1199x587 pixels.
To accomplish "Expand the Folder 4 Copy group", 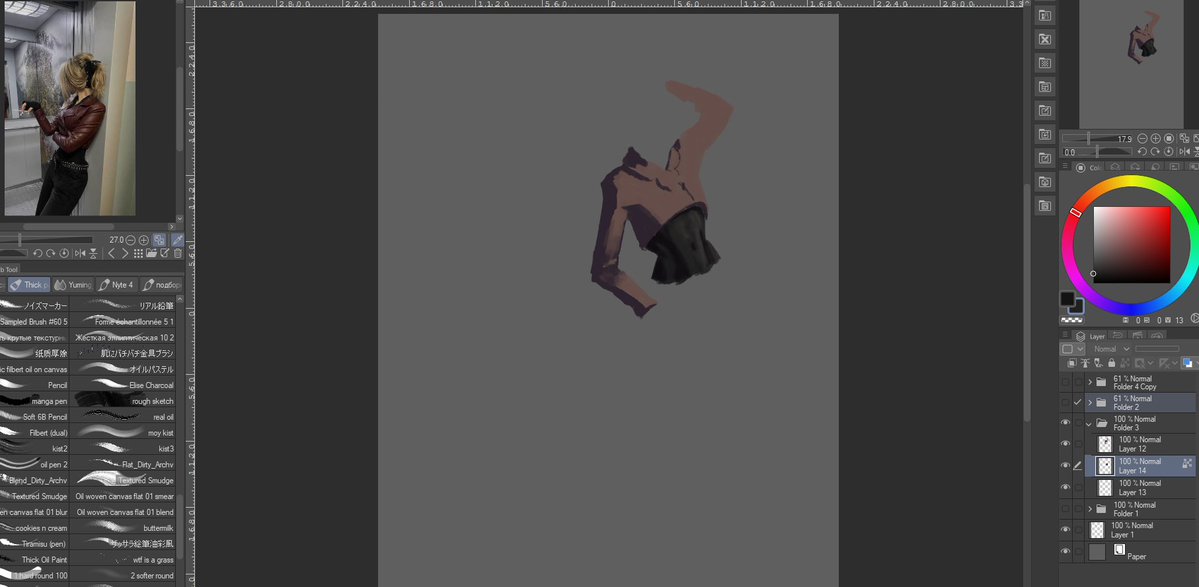I will tap(1090, 381).
